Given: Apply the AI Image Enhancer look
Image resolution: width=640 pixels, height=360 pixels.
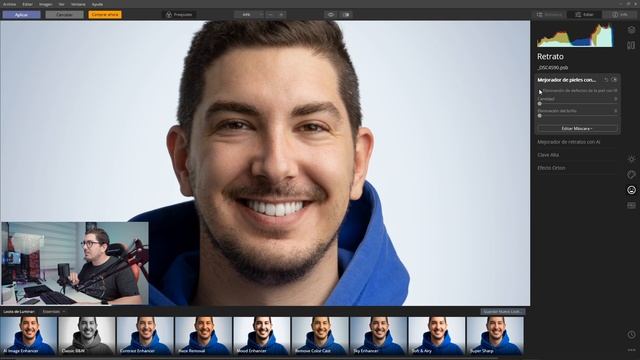Looking at the screenshot, I should 29,336.
